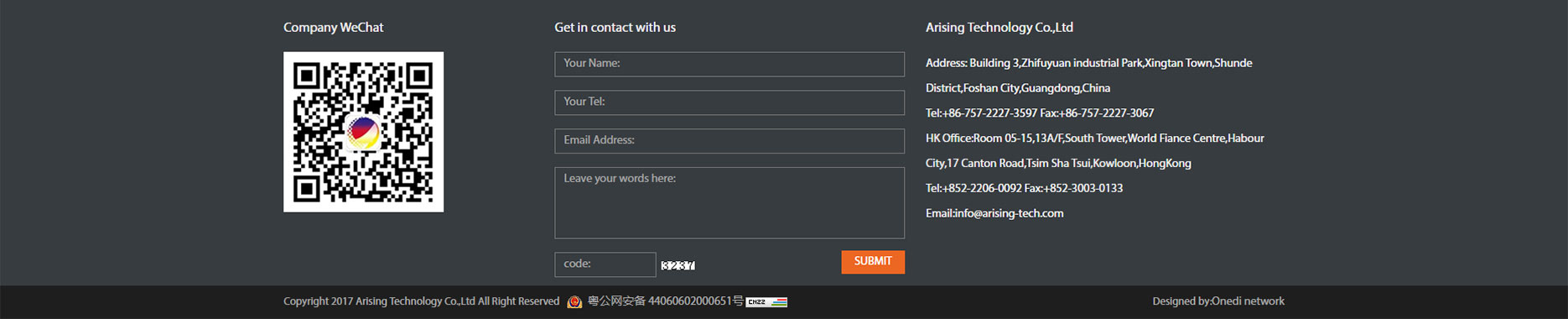Focus the Your Name field
This screenshot has width=1568, height=319.
pos(729,64)
